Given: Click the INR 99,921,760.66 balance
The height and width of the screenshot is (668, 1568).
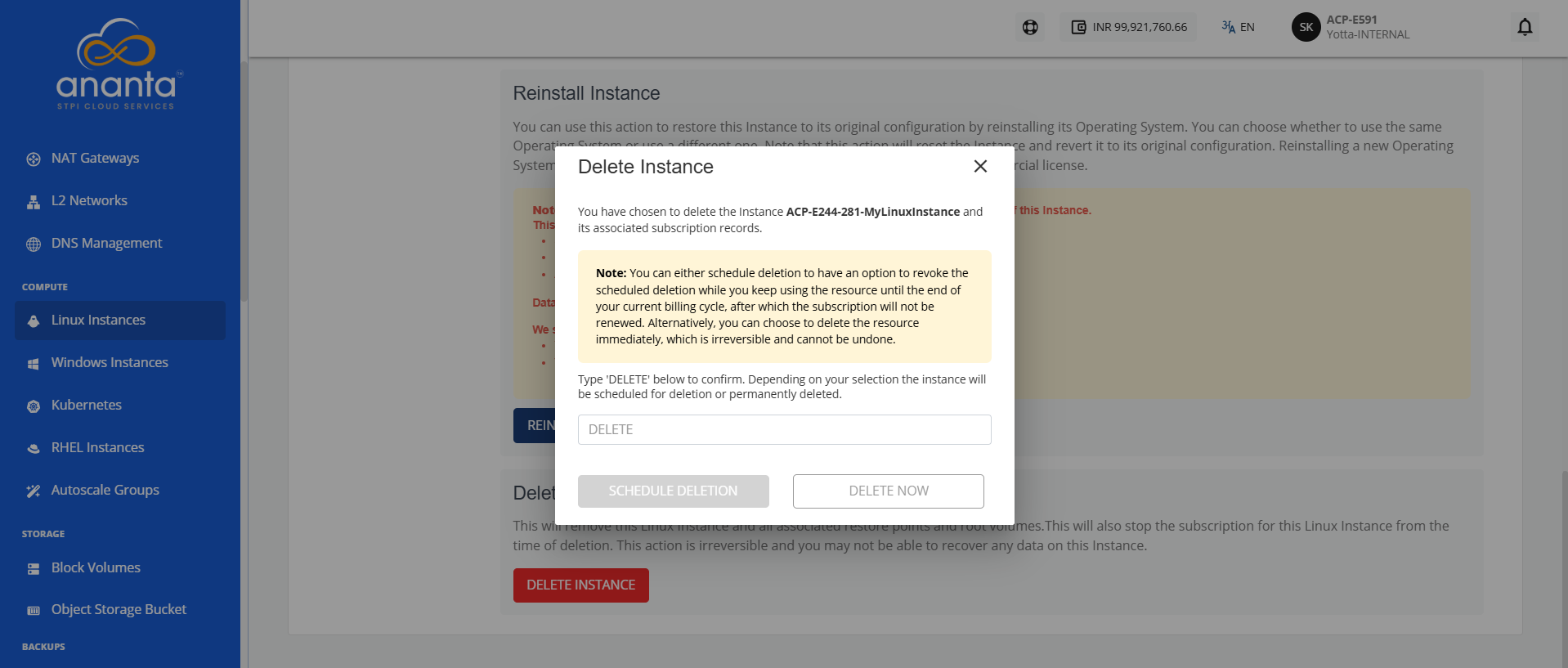Looking at the screenshot, I should coord(1140,27).
